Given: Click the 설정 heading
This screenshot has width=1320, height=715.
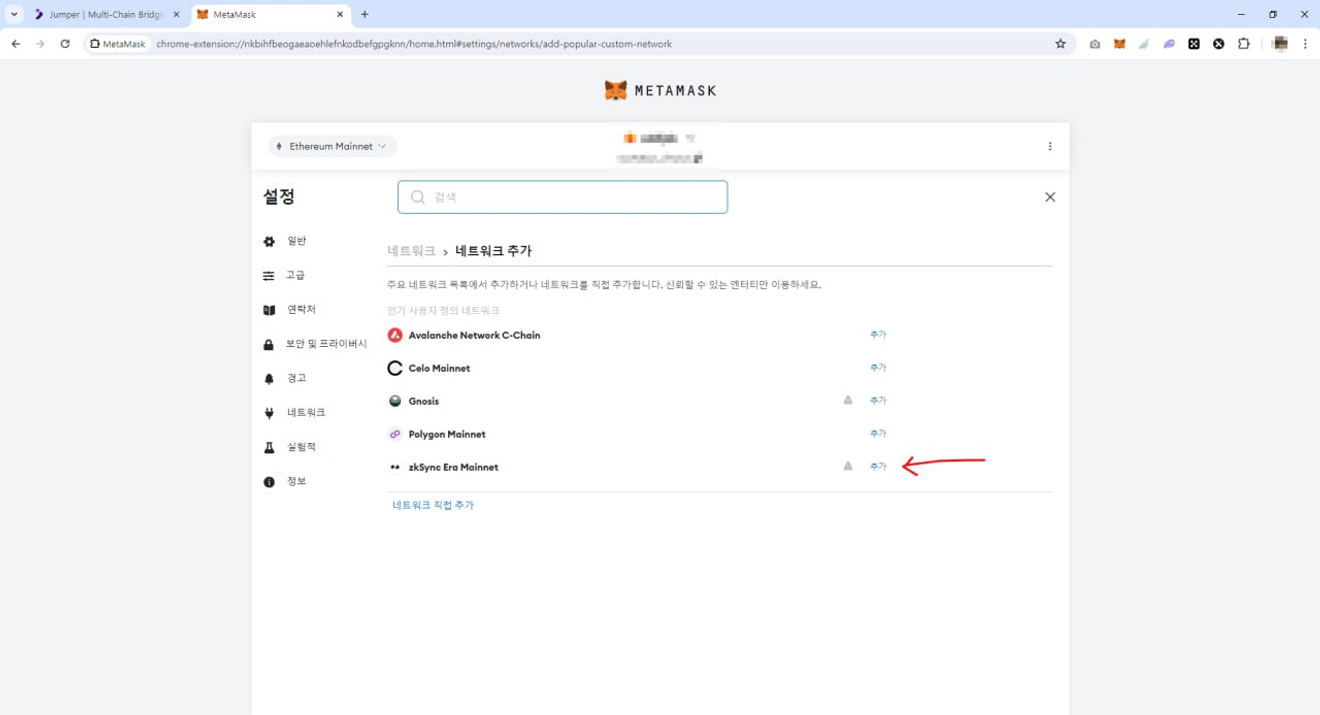Looking at the screenshot, I should [279, 197].
